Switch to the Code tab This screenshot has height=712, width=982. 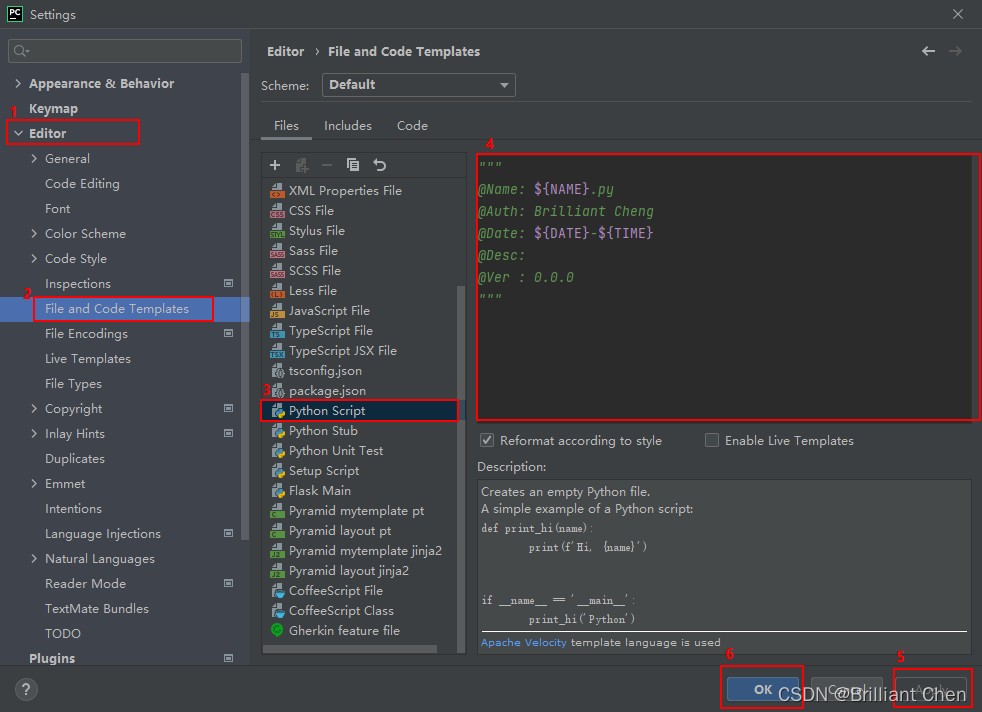(x=412, y=126)
